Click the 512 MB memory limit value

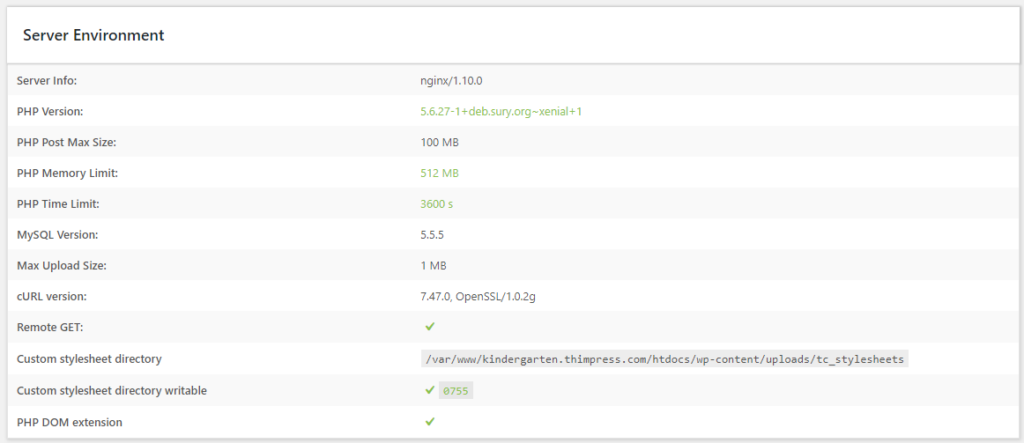point(439,173)
